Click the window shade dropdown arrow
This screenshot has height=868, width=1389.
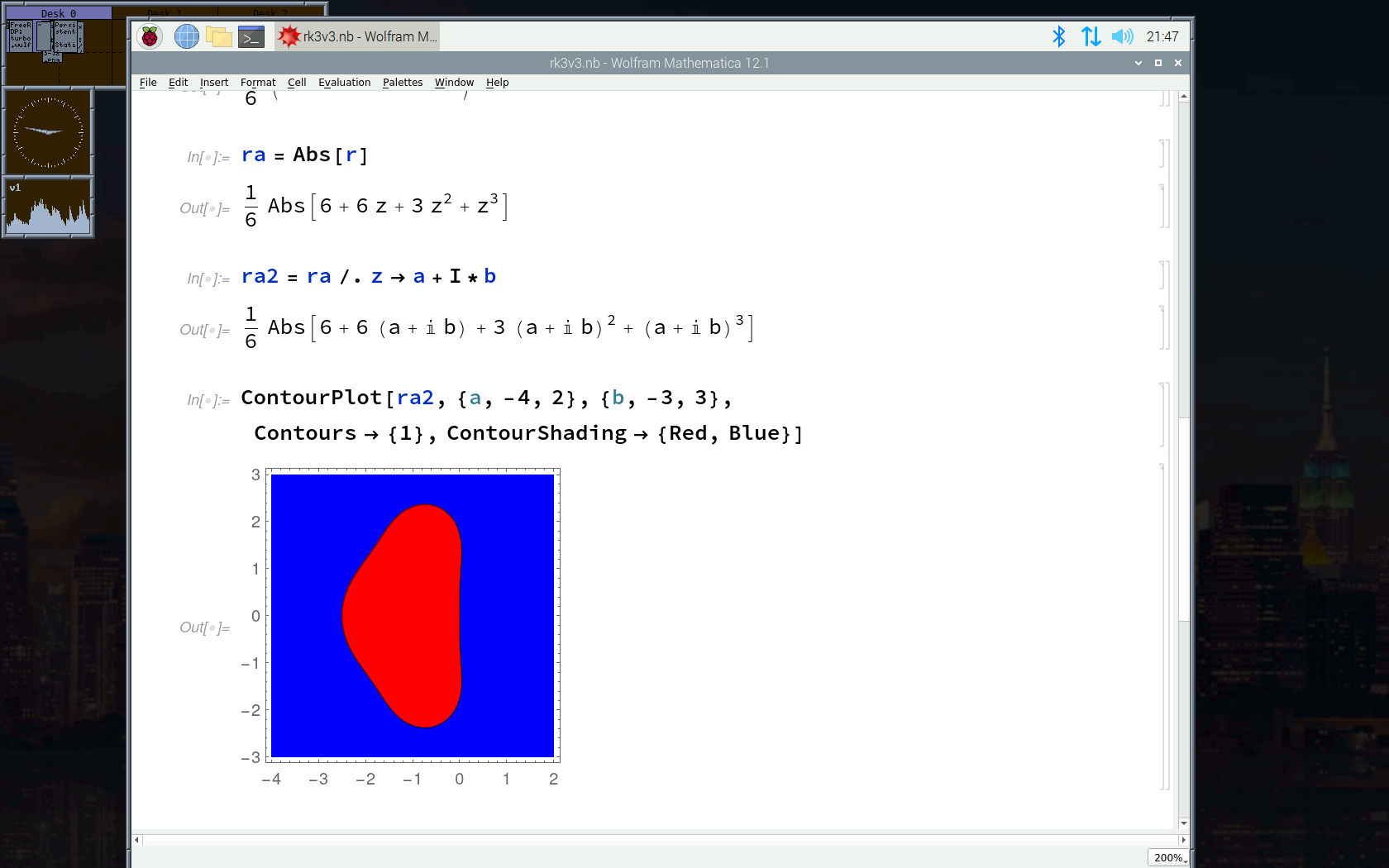(x=1138, y=63)
